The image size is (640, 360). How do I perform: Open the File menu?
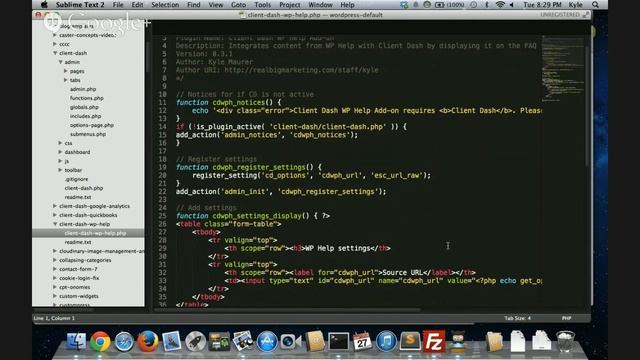tap(118, 5)
